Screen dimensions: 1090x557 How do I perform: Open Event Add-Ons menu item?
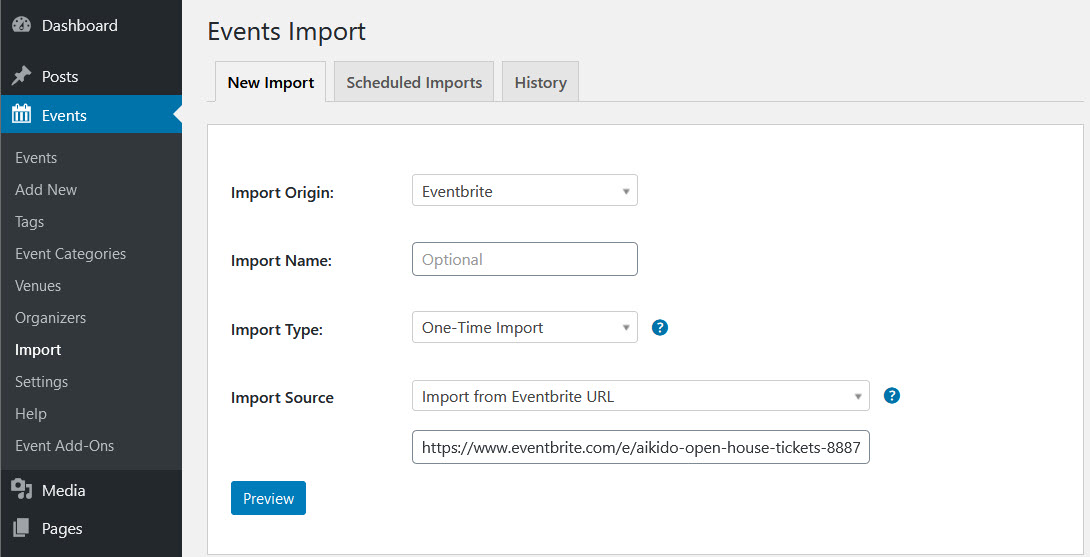[64, 446]
